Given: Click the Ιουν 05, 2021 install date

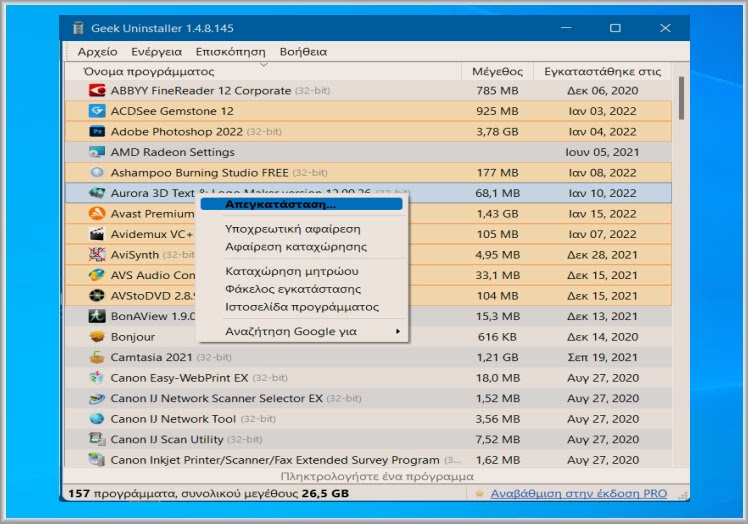Looking at the screenshot, I should [x=602, y=152].
